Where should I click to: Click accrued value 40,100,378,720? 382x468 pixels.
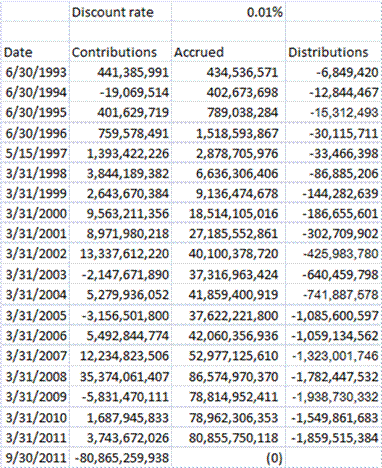[x=228, y=254]
